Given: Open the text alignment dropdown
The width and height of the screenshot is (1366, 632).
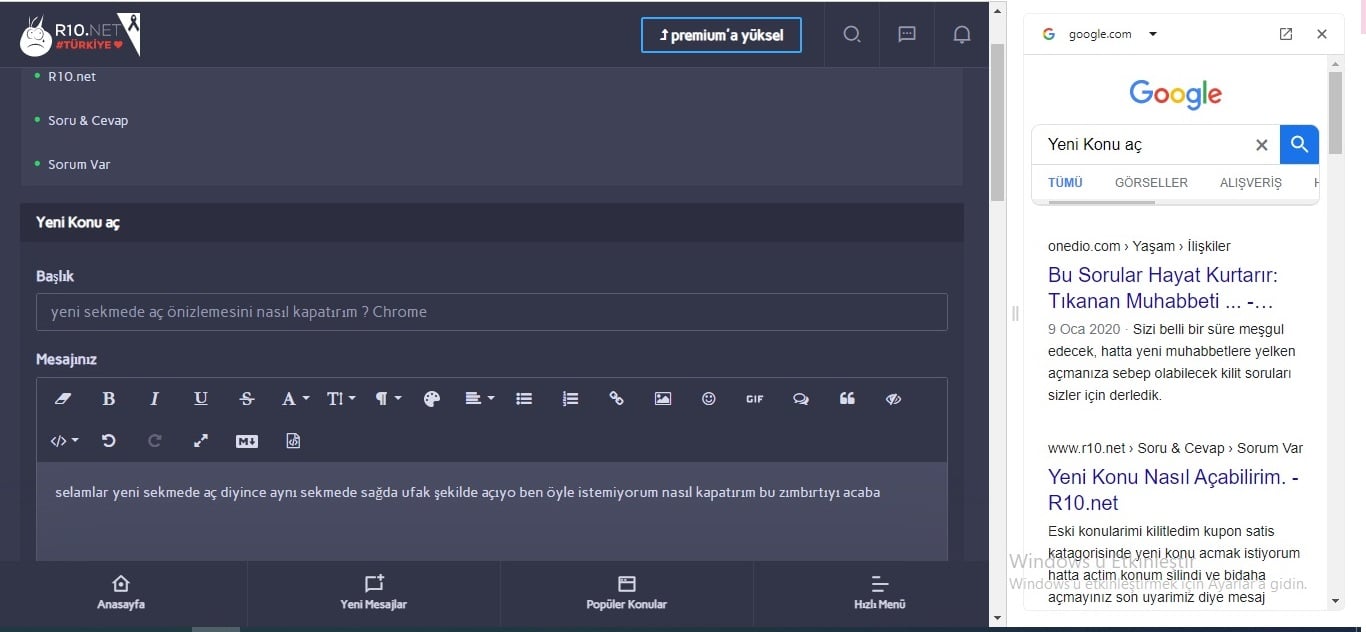Looking at the screenshot, I should tap(480, 399).
